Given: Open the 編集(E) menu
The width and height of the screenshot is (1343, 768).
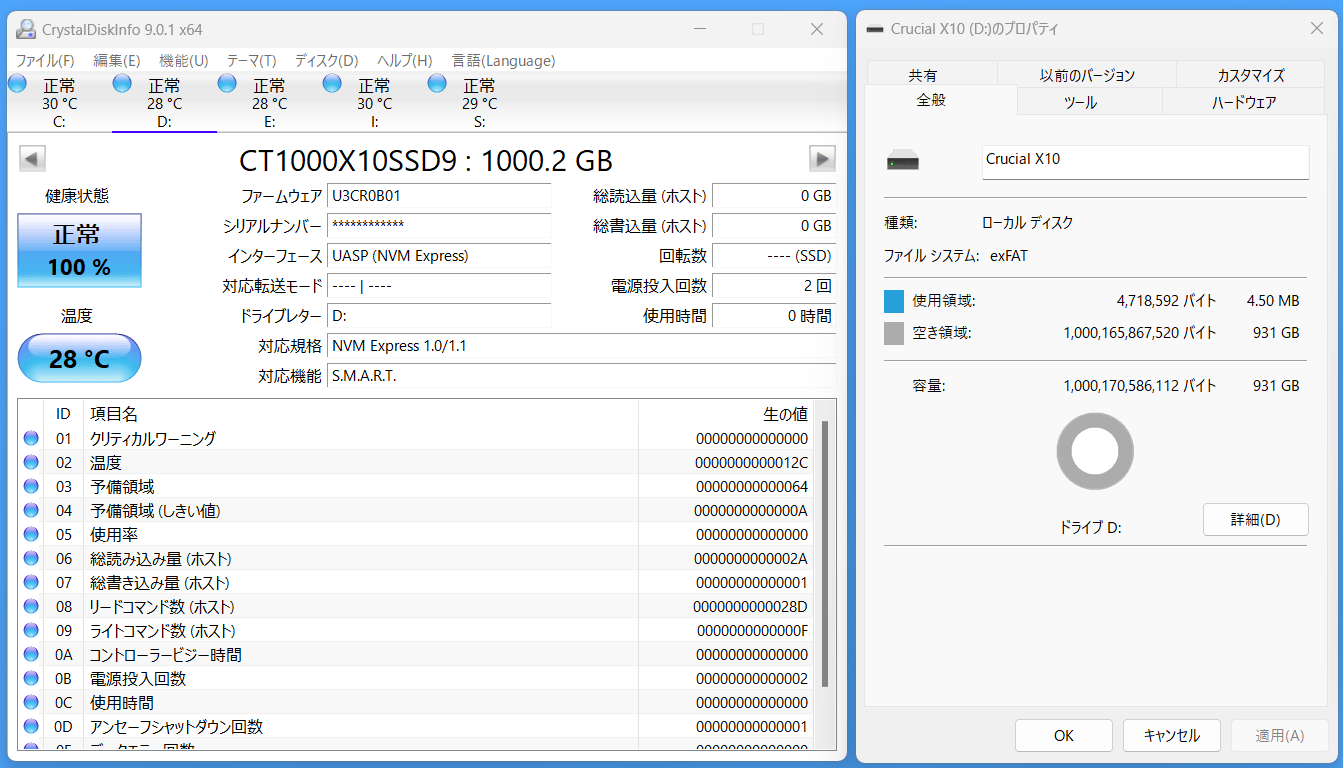Looking at the screenshot, I should pyautogui.click(x=117, y=61).
